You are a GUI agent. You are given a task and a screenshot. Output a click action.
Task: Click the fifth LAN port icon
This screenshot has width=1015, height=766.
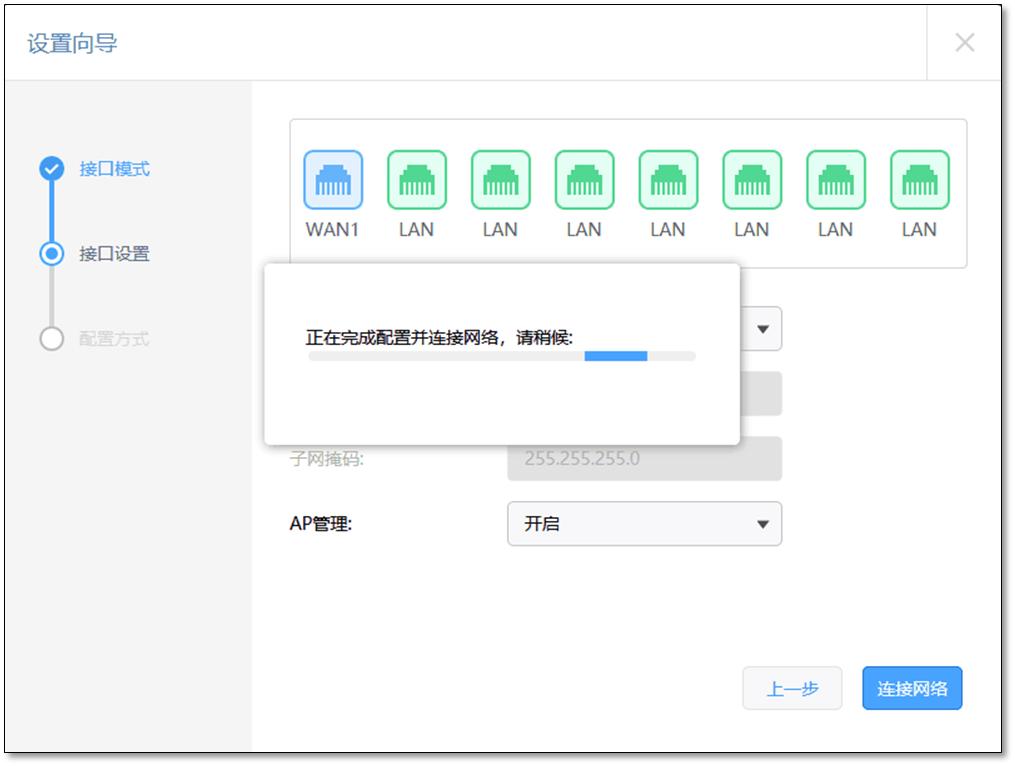pyautogui.click(x=751, y=180)
